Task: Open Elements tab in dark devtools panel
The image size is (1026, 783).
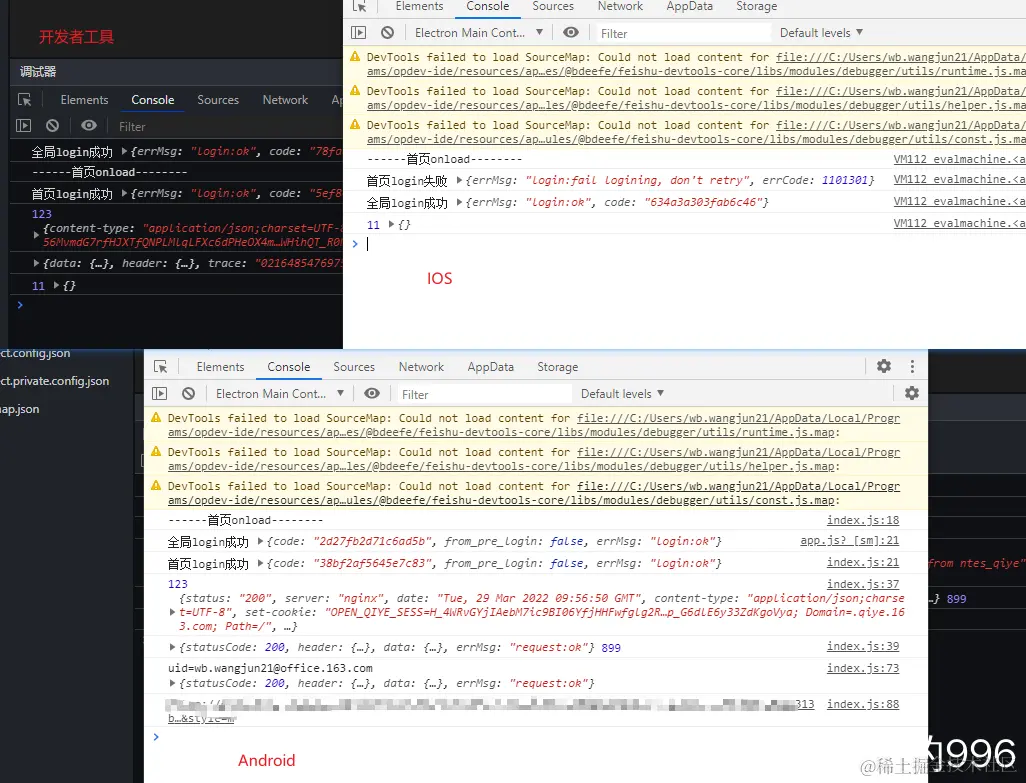Action: pos(84,99)
